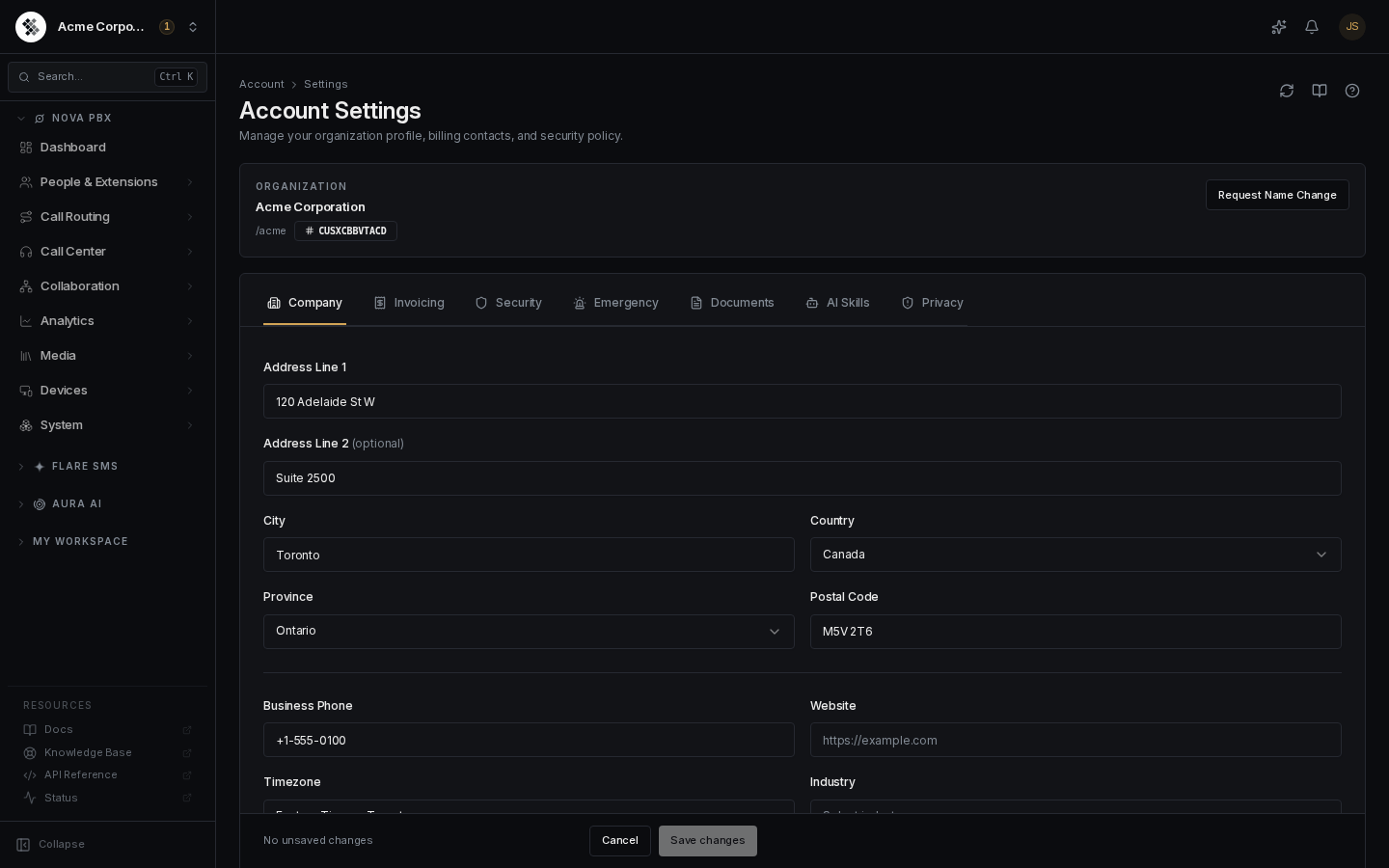Switch to the Invoicing tab
This screenshot has height=868, width=1389.
[x=409, y=303]
